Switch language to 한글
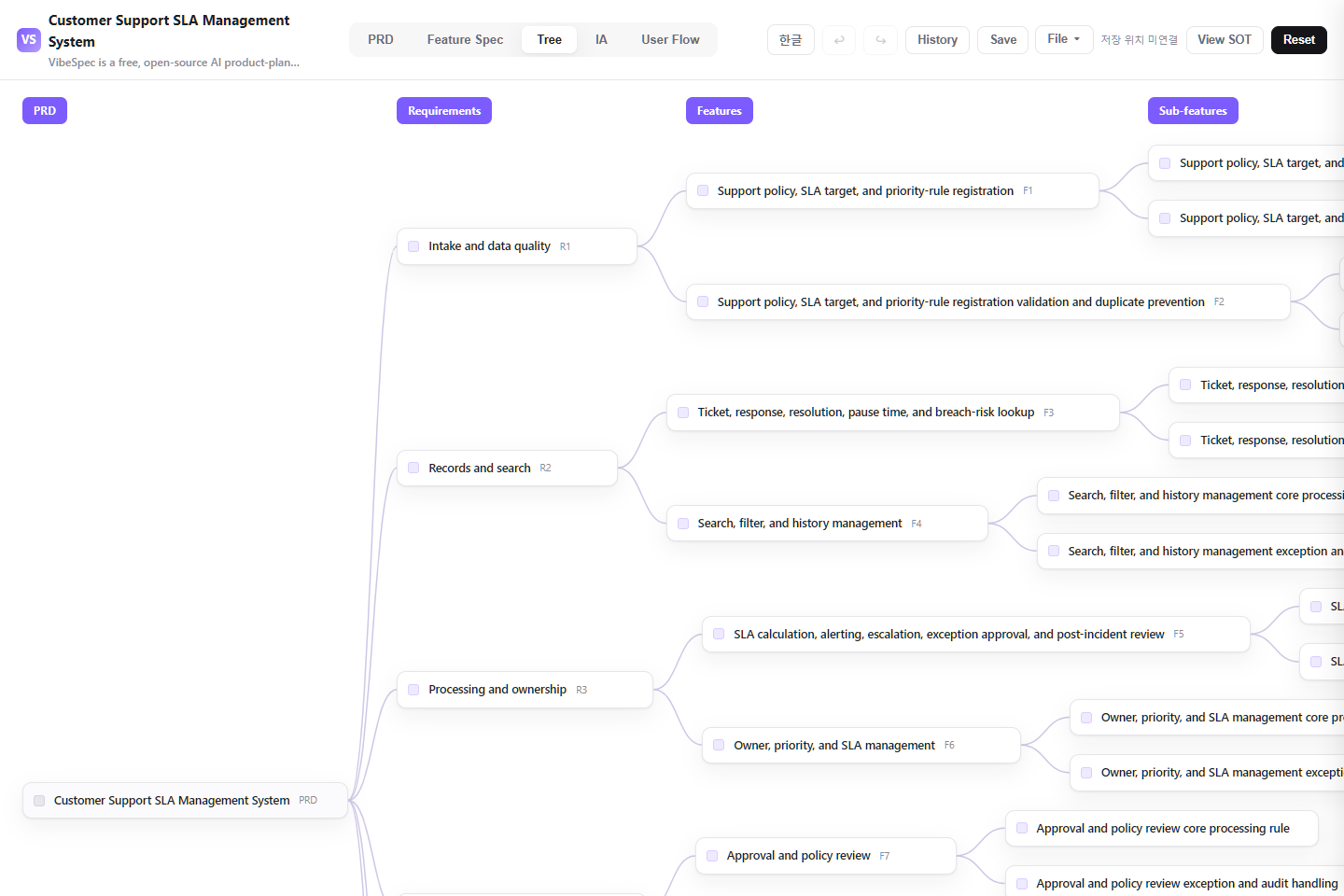The image size is (1344, 896). [791, 40]
